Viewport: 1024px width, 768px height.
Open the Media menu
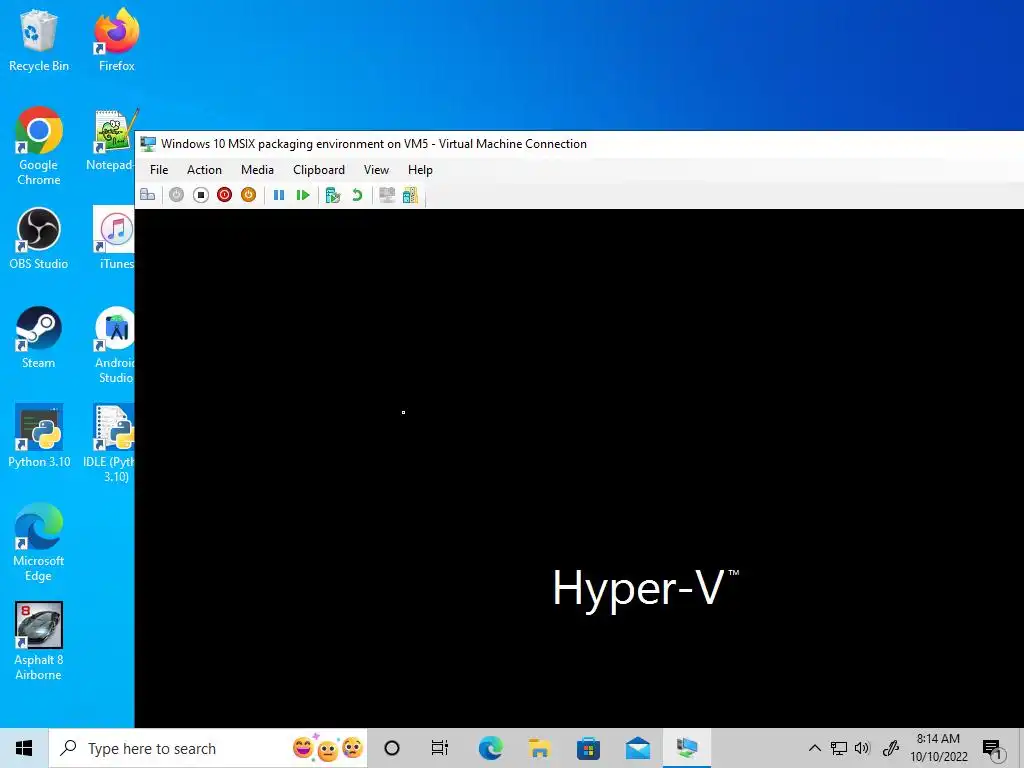[257, 170]
